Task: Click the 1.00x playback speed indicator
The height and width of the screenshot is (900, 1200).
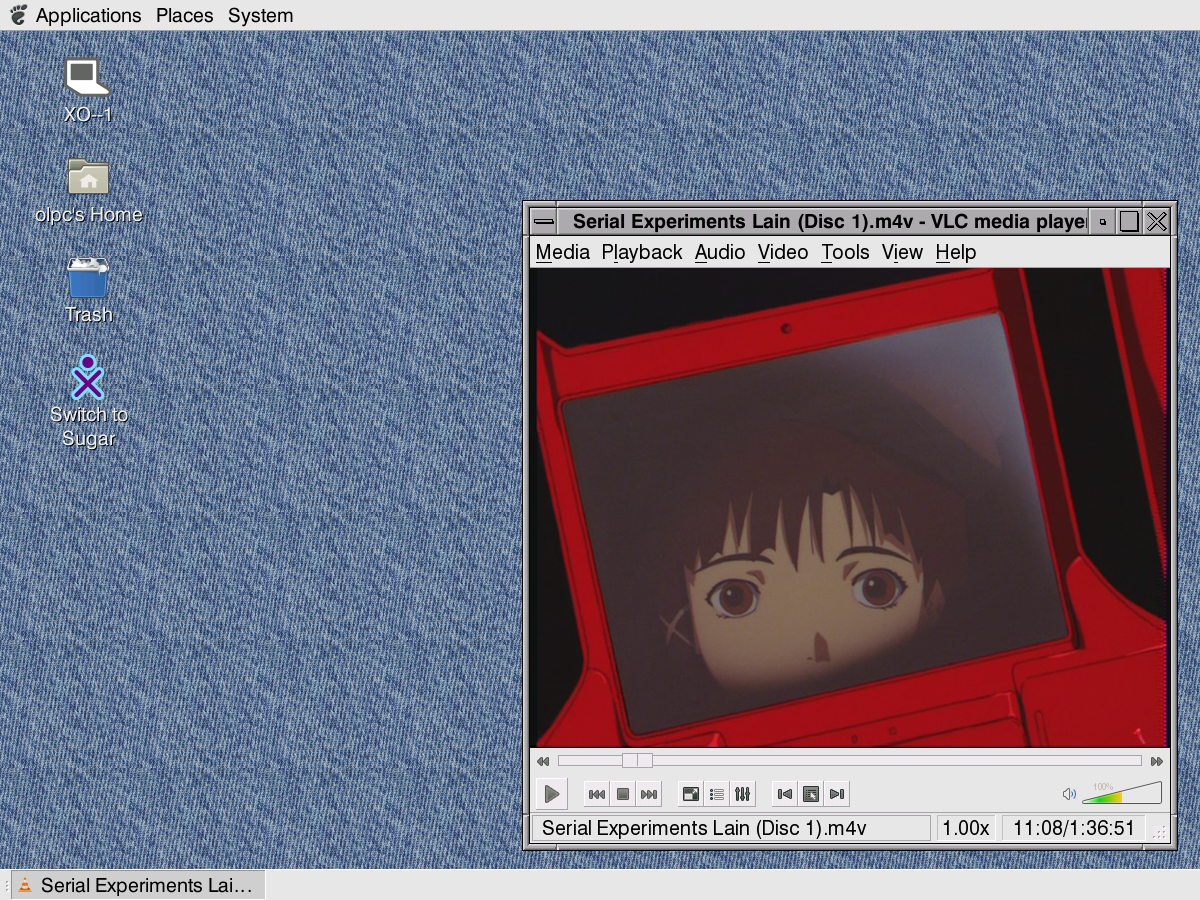Action: pos(966,828)
